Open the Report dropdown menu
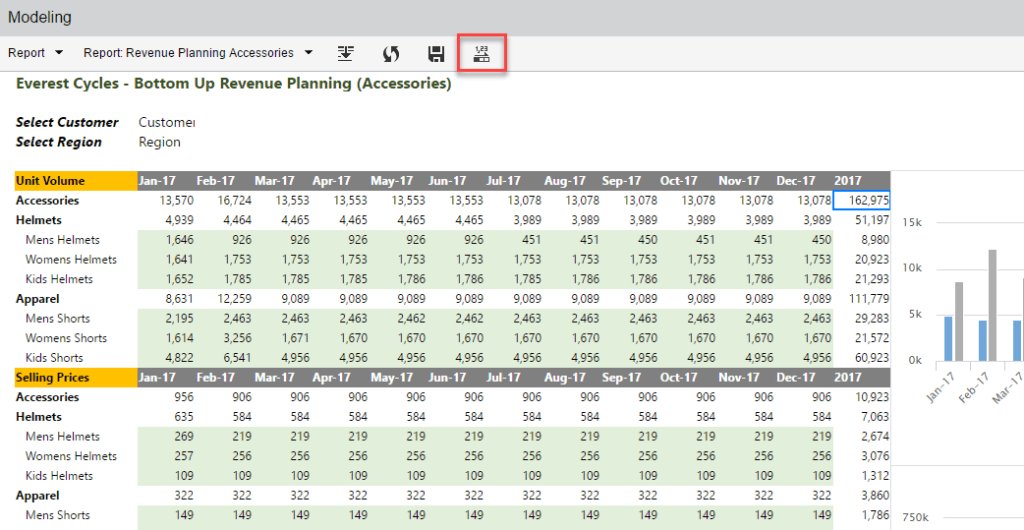 coord(35,53)
